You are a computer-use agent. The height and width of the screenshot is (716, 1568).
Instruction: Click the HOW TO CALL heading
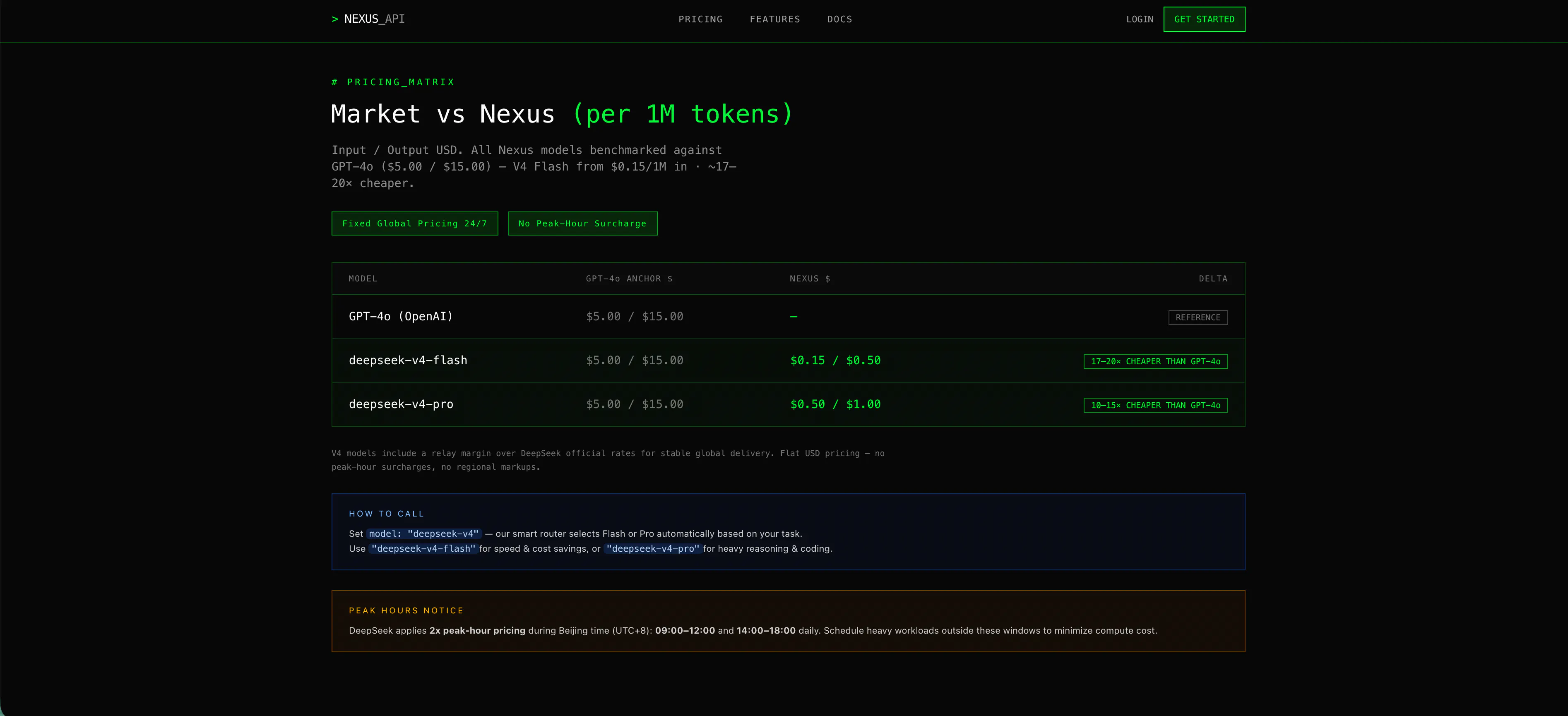[x=386, y=514]
